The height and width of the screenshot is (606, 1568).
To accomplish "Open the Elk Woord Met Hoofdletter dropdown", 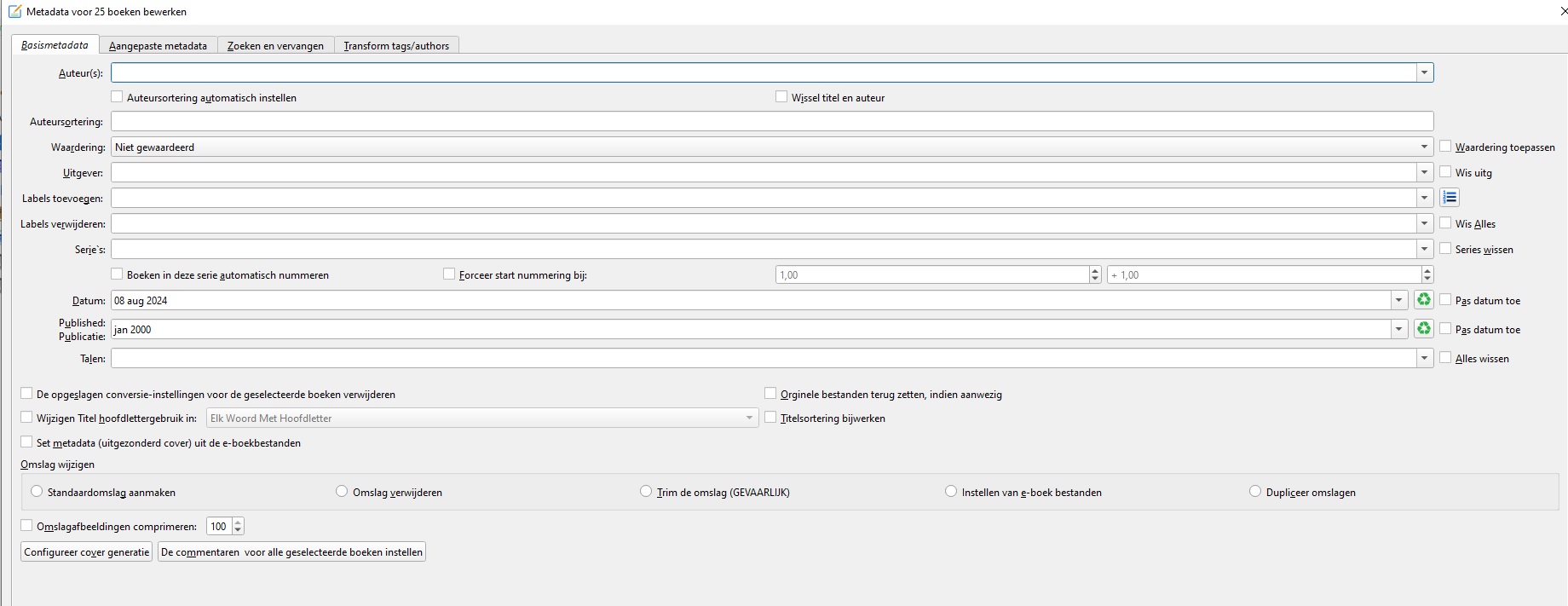I will tap(482, 418).
